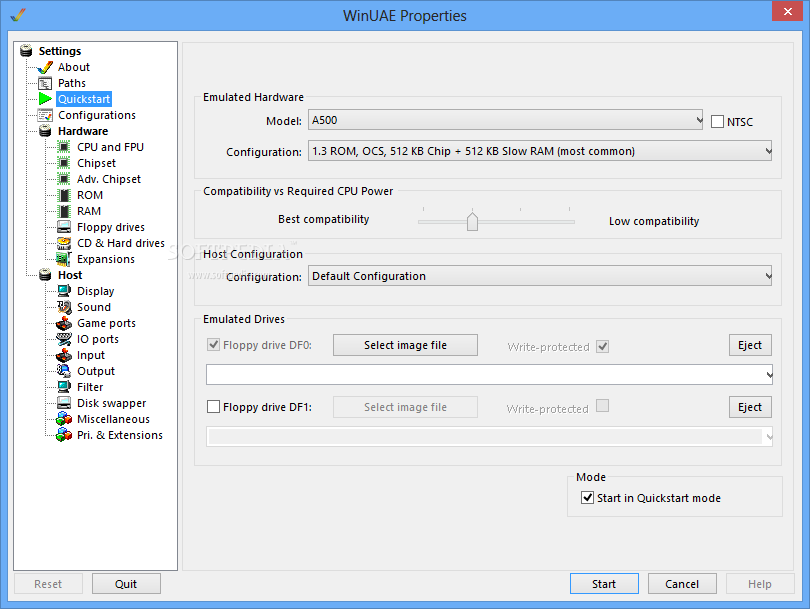Toggle DF0 Write-protected checkbox
The image size is (810, 609).
(602, 347)
